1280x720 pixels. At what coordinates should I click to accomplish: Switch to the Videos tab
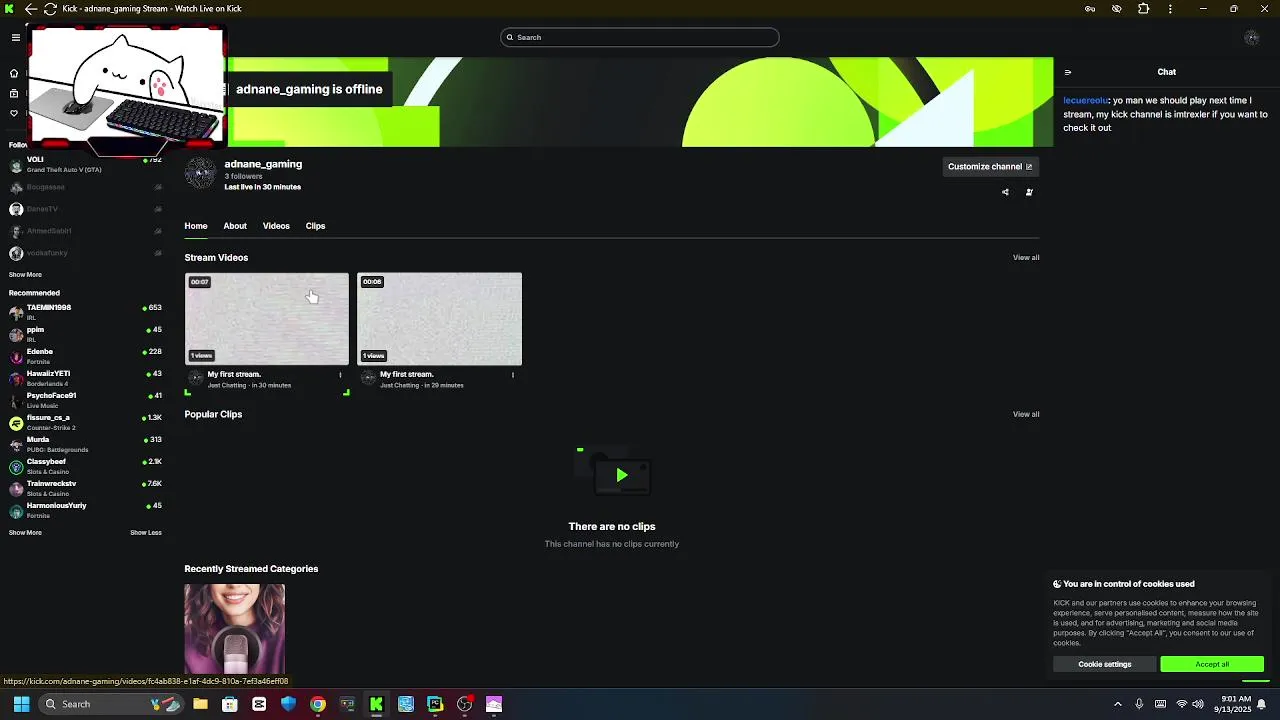(x=276, y=226)
